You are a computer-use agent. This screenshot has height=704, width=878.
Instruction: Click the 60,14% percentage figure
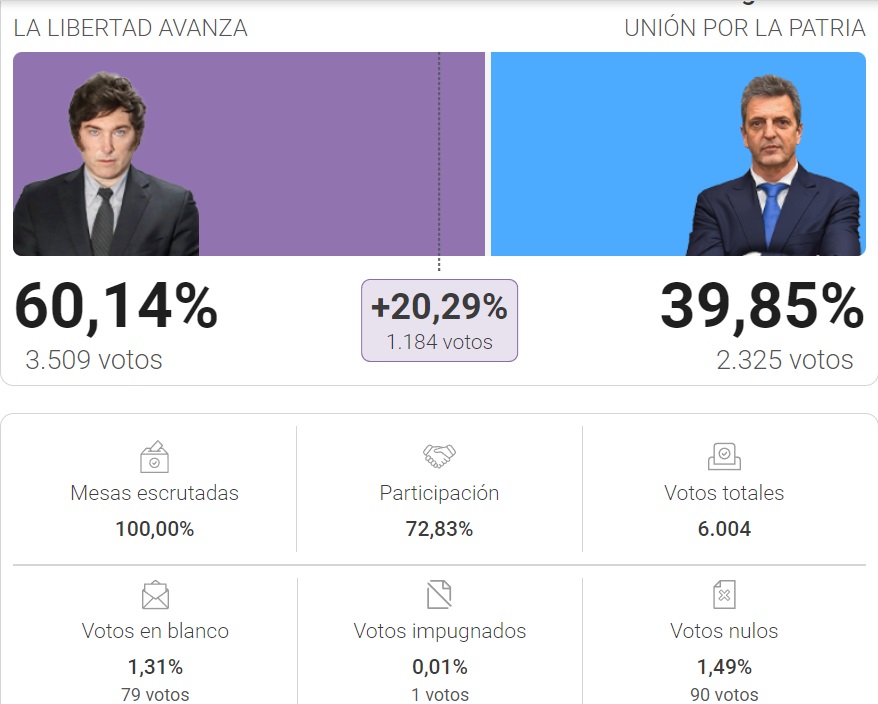[x=116, y=306]
